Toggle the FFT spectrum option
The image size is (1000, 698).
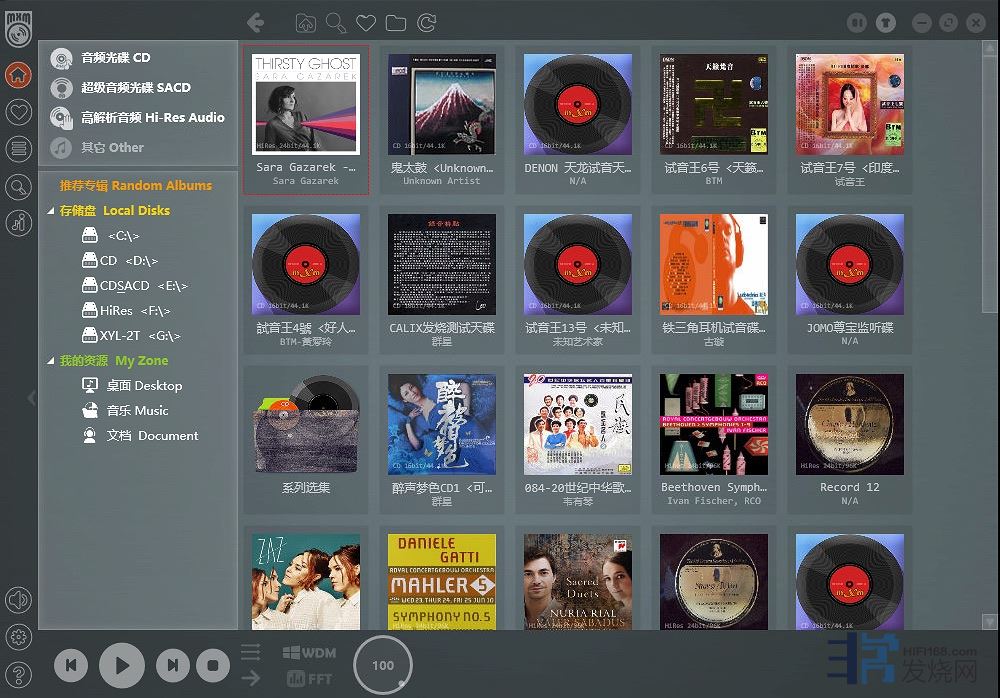[x=310, y=679]
